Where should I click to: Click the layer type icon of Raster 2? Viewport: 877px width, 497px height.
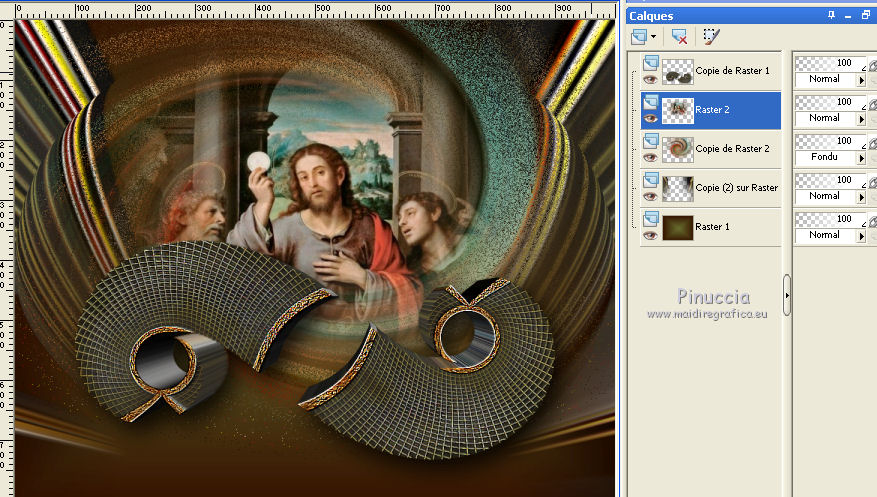pos(650,102)
